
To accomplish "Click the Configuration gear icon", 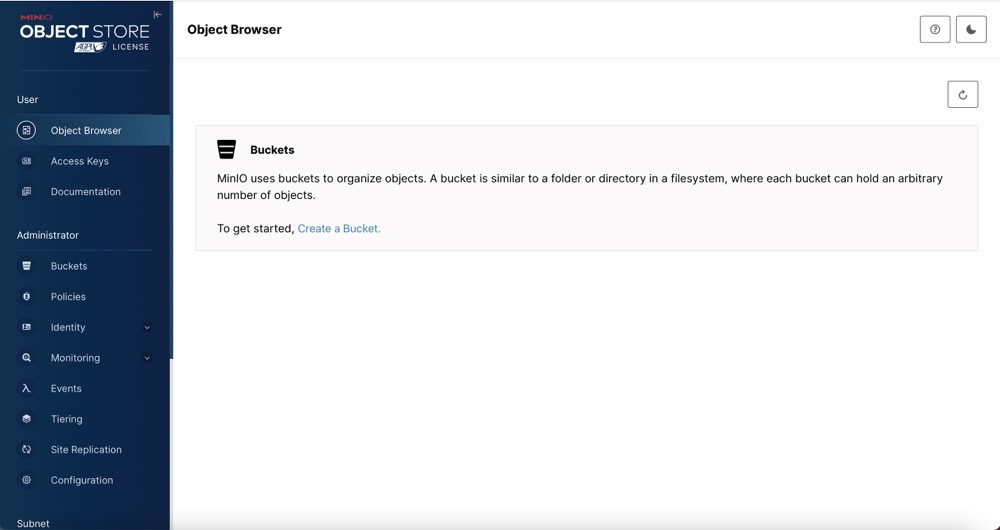I will pos(27,480).
